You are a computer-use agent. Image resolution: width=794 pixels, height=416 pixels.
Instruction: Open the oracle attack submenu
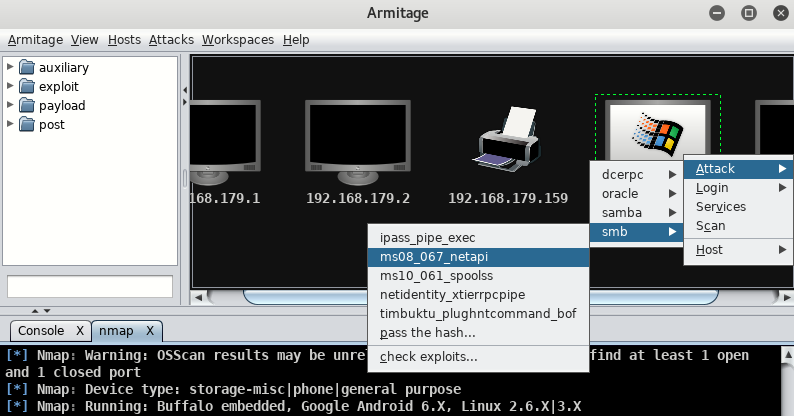pos(637,194)
